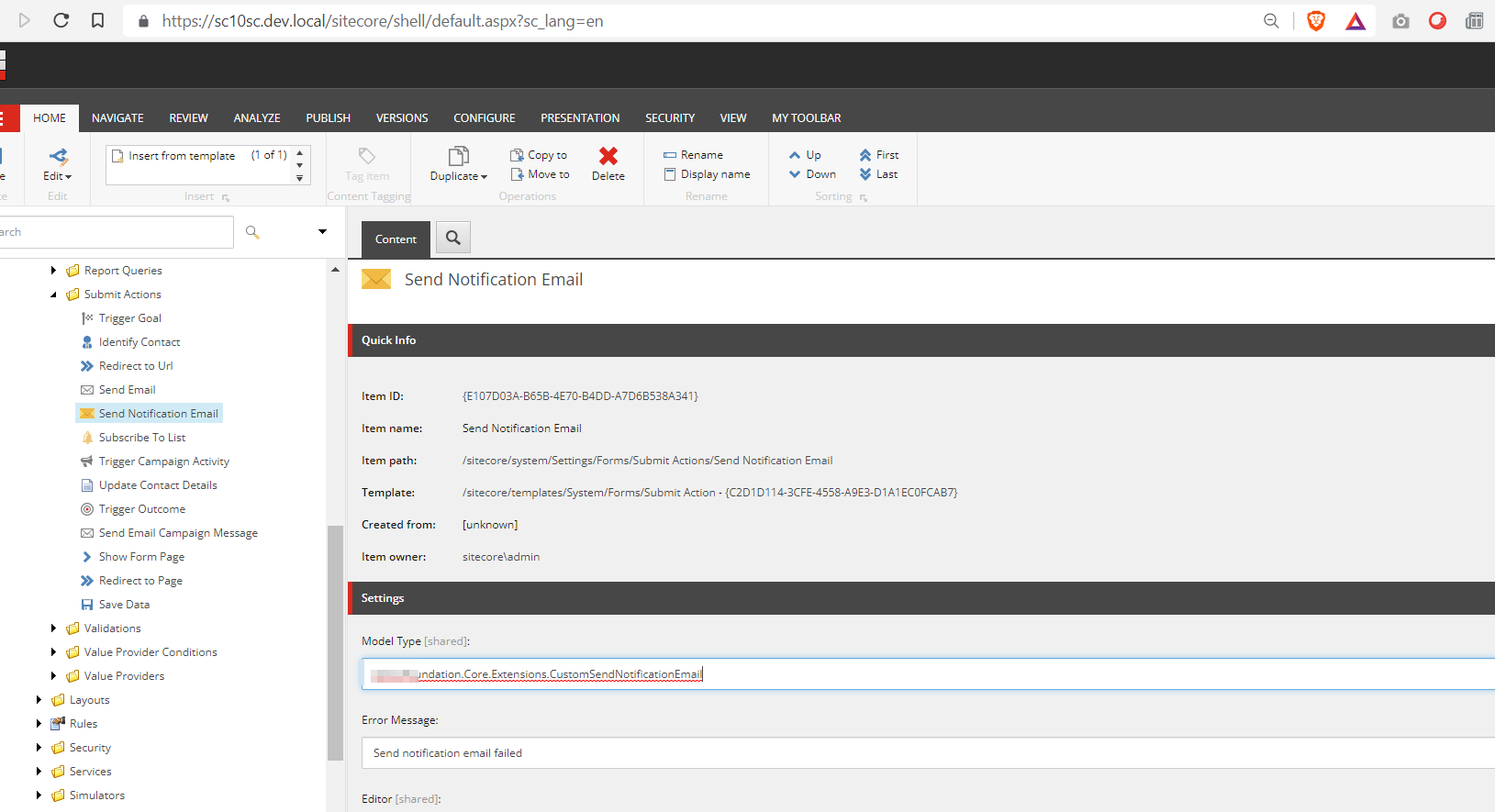Select Subscribe To List item

tap(133, 438)
